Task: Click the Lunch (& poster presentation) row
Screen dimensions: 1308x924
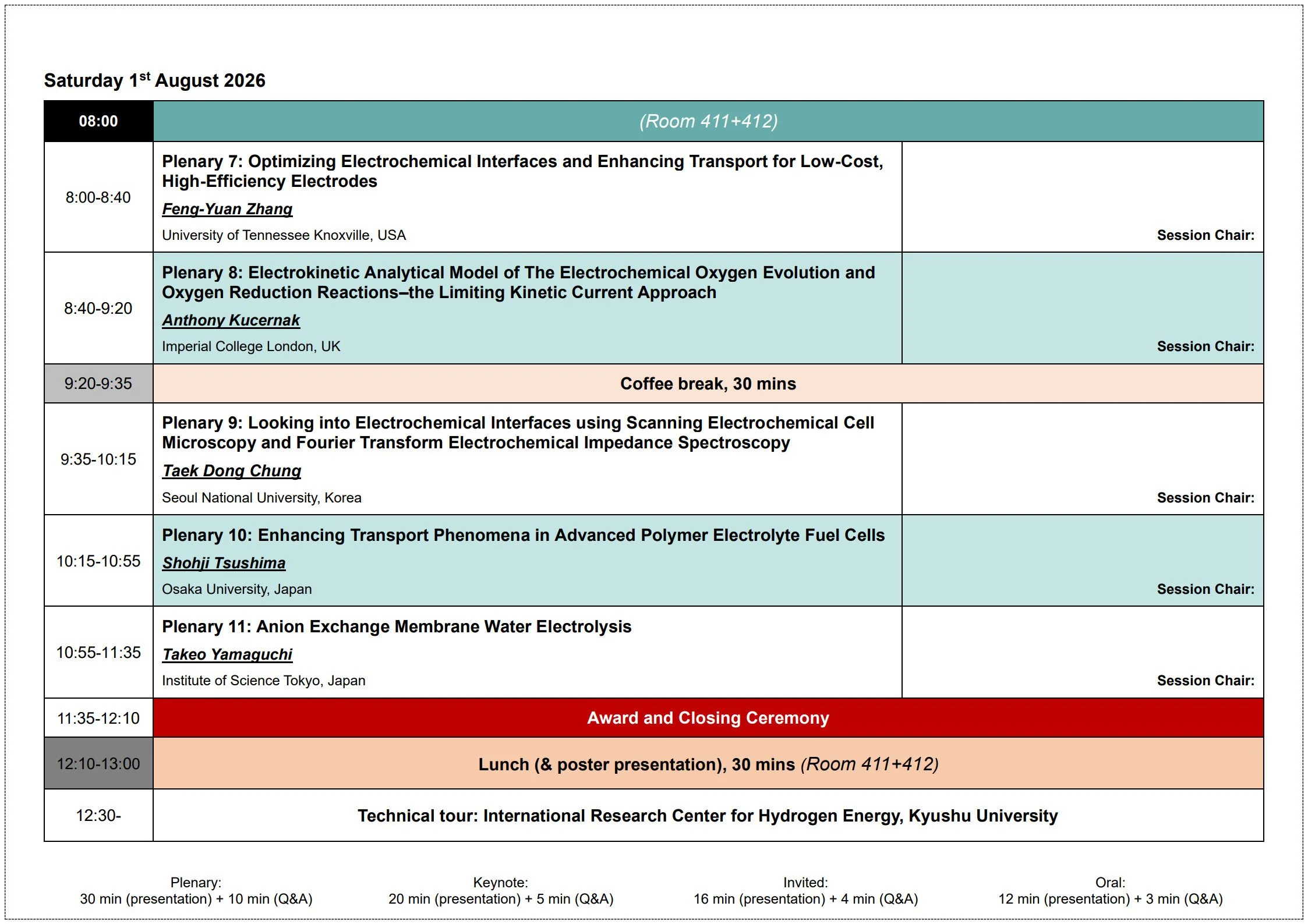Action: [708, 764]
